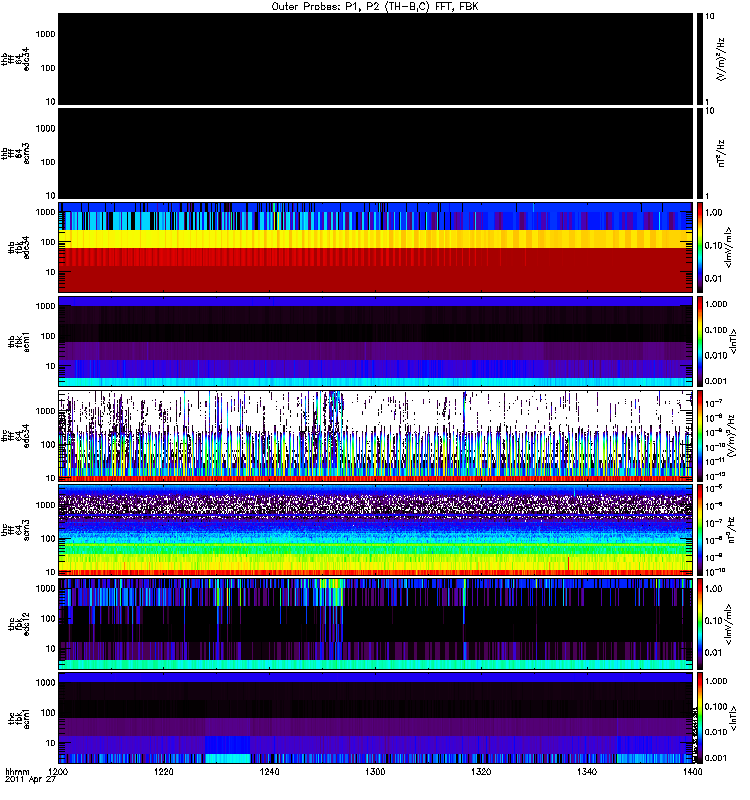
Task: Click the thb fff 64 edc34 black panel
Action: tap(376, 59)
